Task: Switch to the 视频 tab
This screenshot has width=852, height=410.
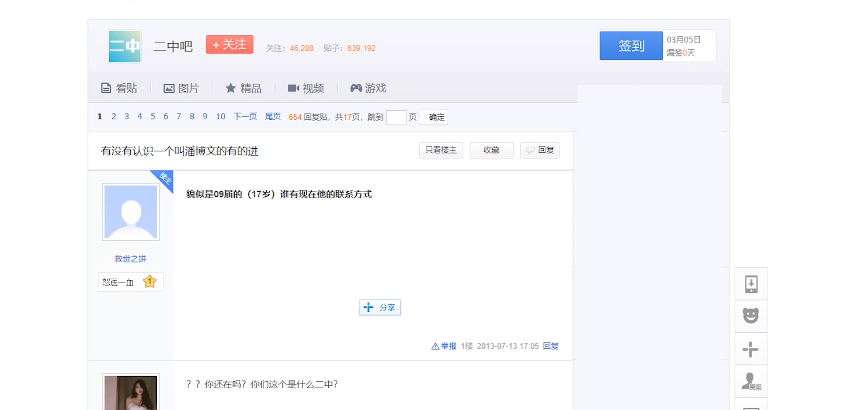Action: (306, 88)
